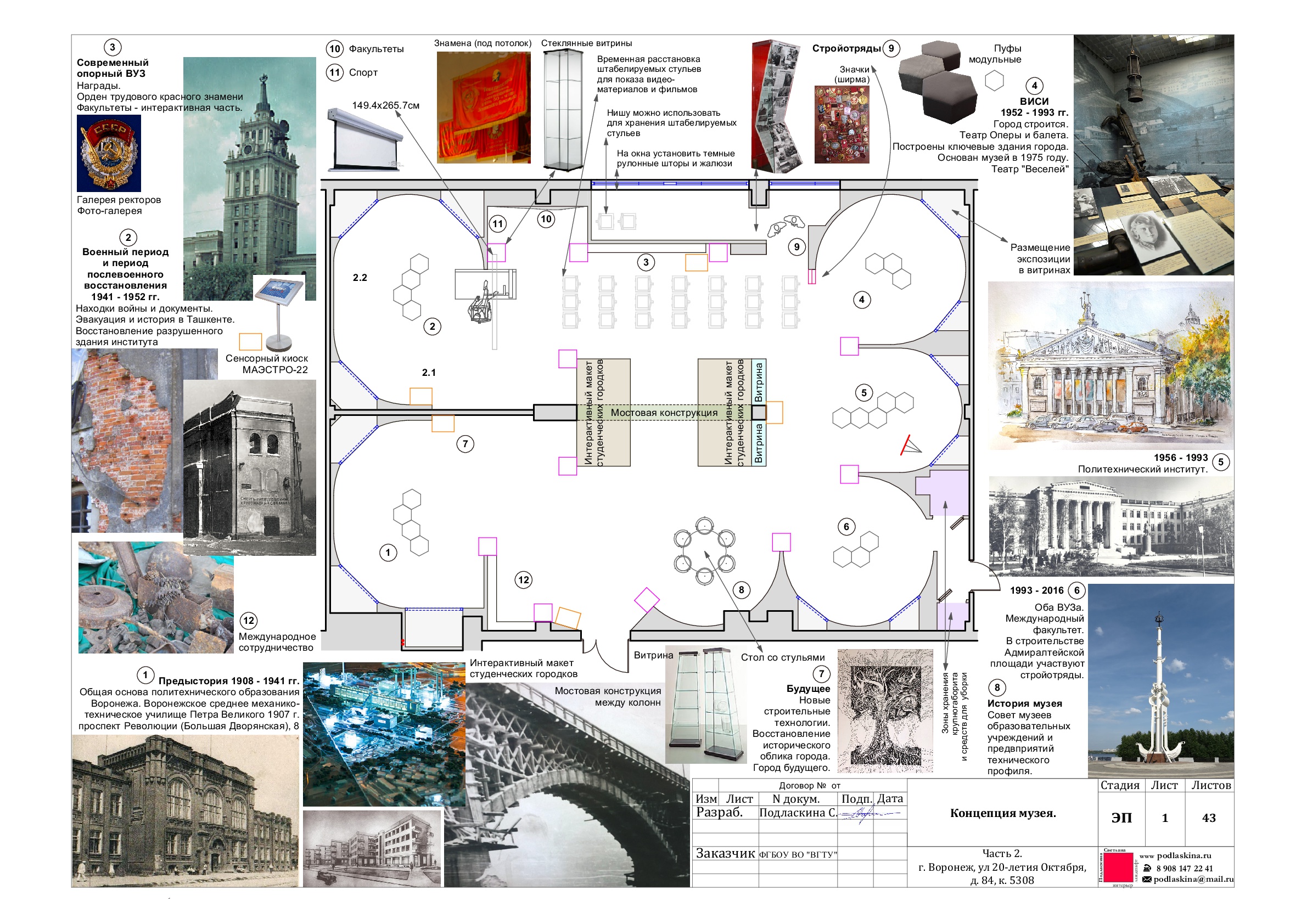Click the circled 9 beside the Стройотряды heading
This screenshot has height=924, width=1307.
click(x=891, y=48)
